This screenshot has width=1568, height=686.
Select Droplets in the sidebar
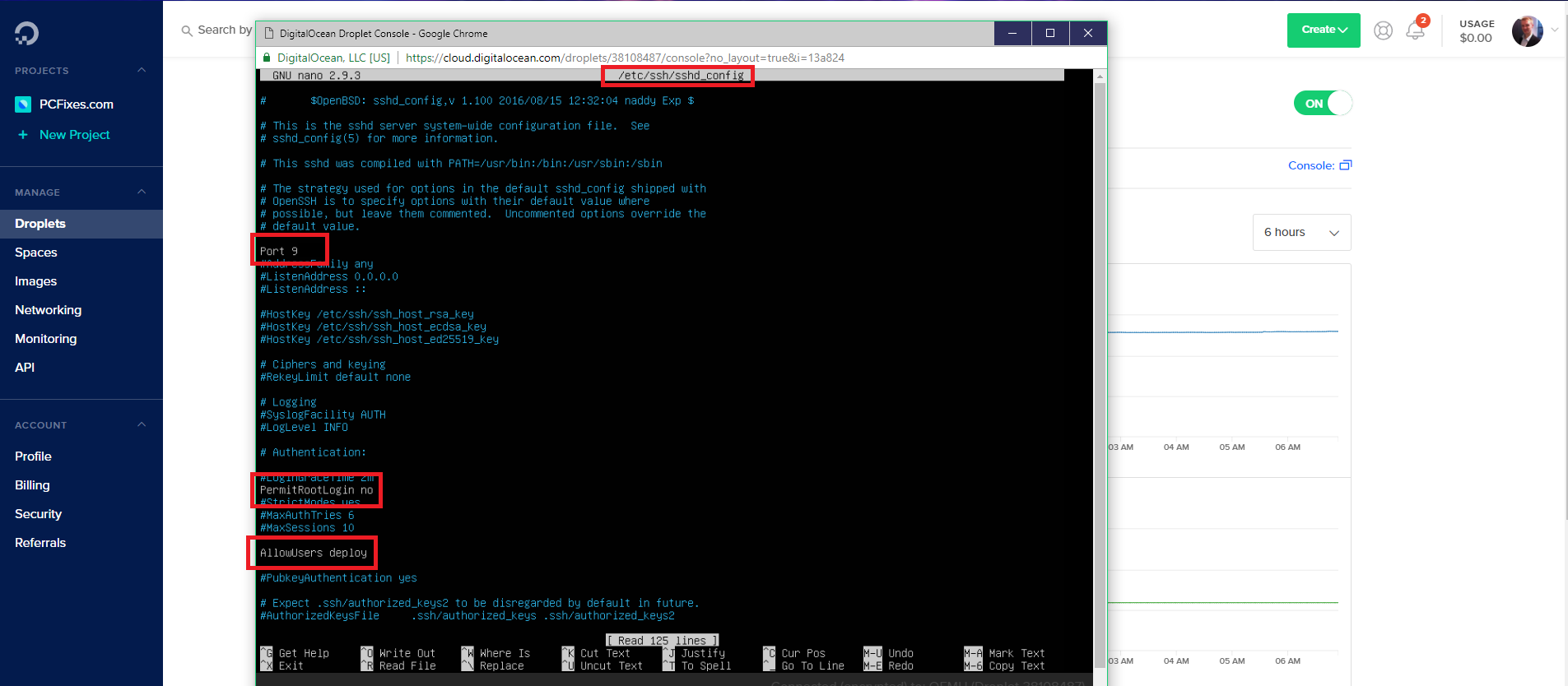[x=81, y=224]
